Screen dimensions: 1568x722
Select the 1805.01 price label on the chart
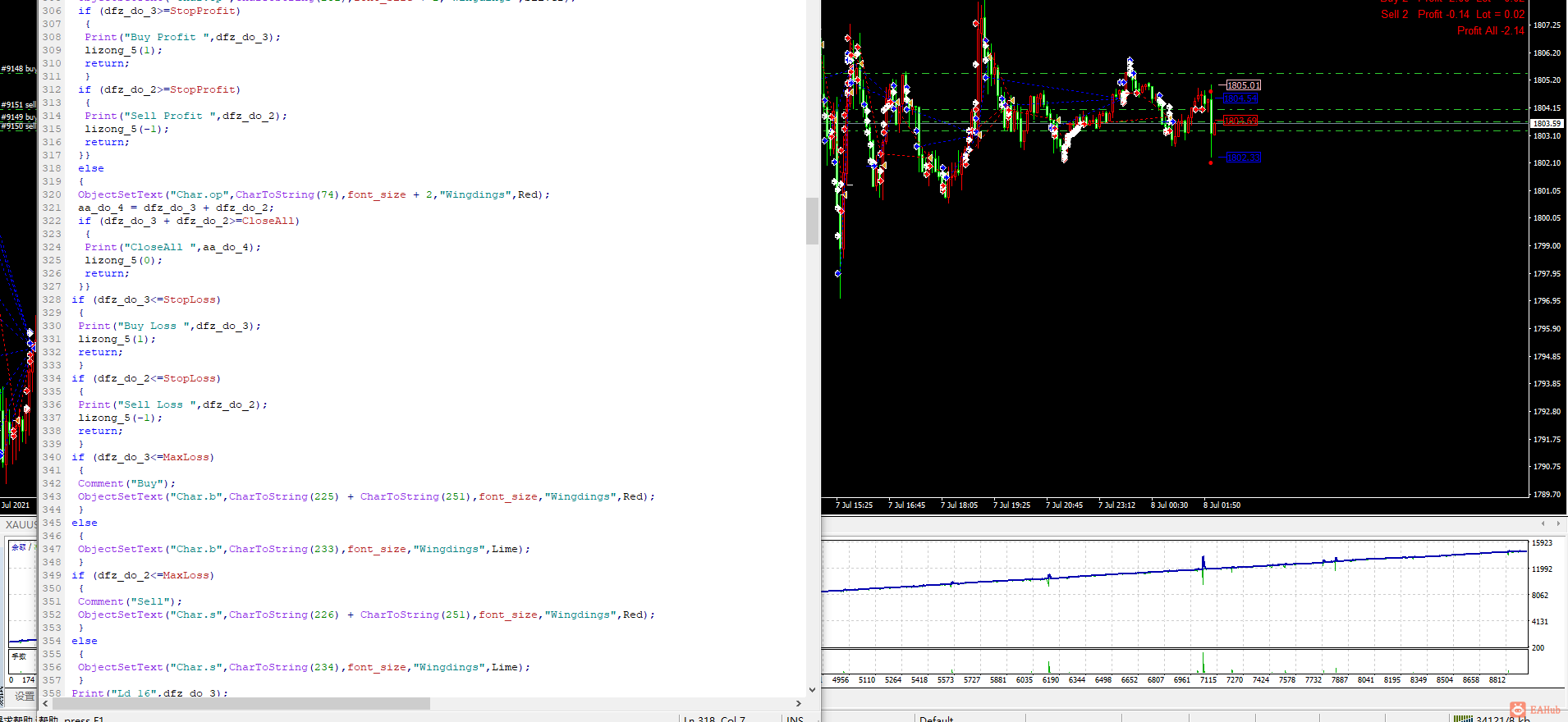(x=1243, y=85)
